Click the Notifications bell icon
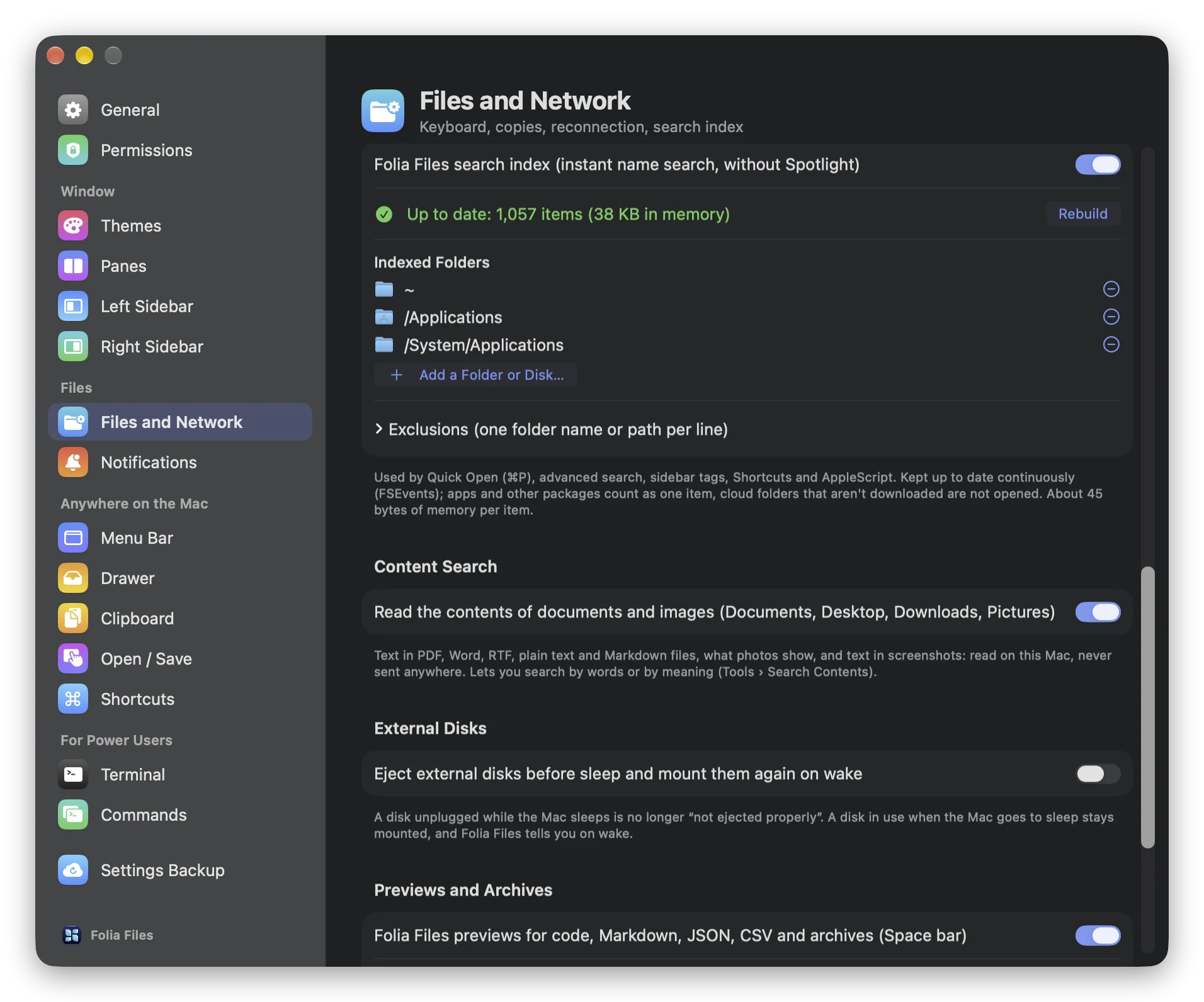 [x=73, y=463]
